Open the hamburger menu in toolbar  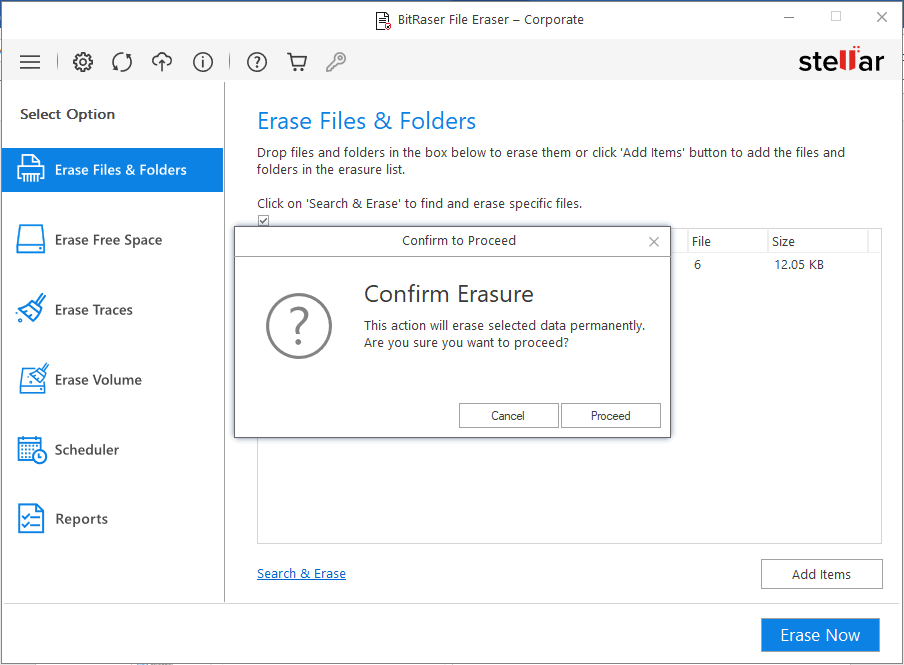30,62
